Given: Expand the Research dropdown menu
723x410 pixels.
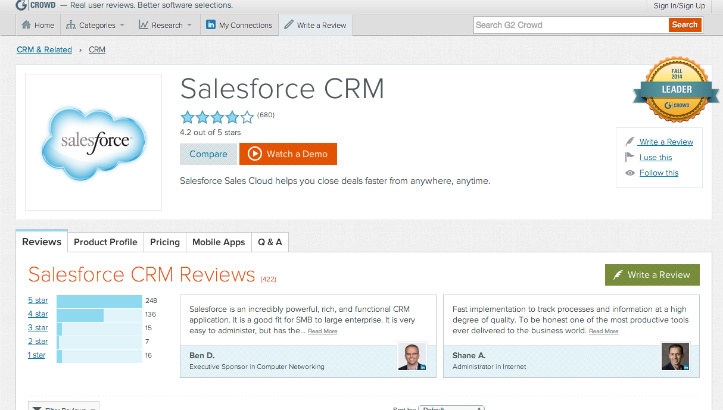Looking at the screenshot, I should click(165, 25).
